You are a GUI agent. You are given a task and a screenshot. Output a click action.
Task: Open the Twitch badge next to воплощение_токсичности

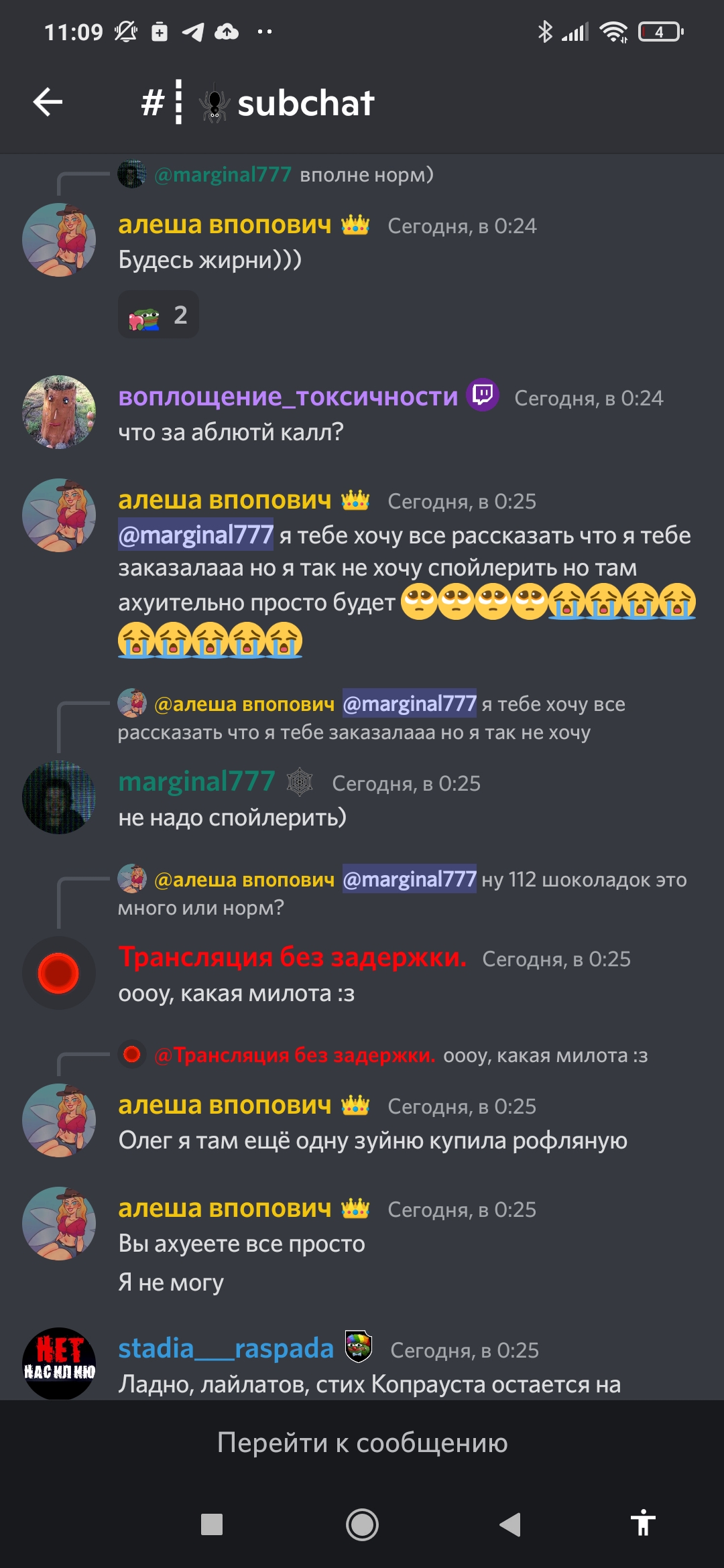pos(483,395)
